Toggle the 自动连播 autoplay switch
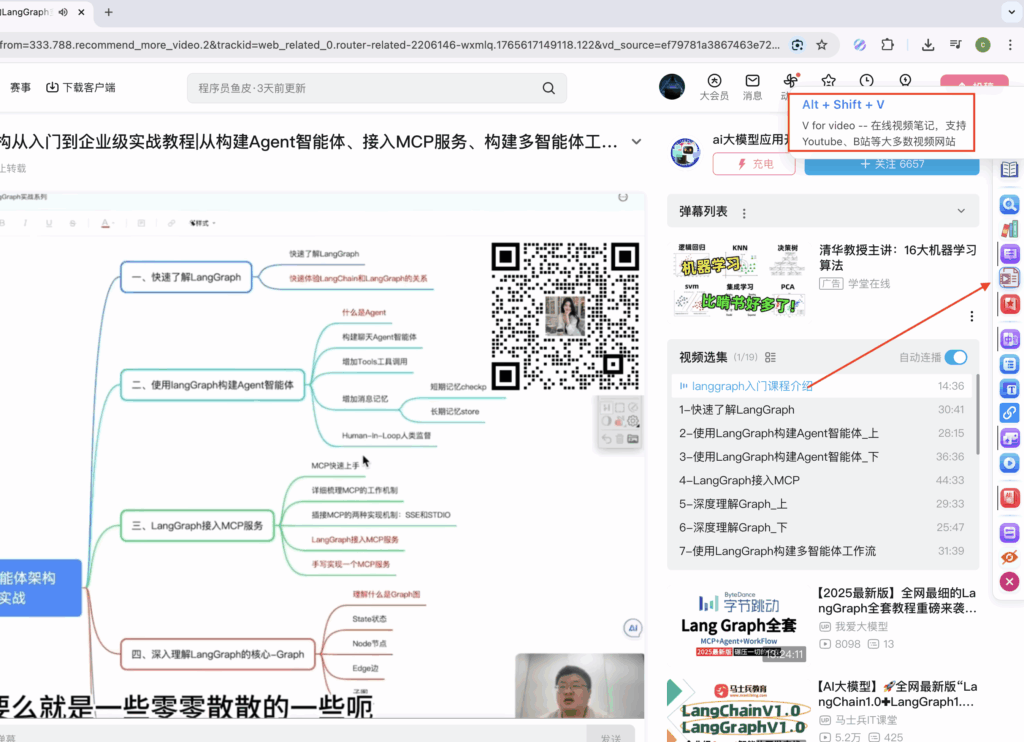Screen dimensions: 1024x742 956,357
